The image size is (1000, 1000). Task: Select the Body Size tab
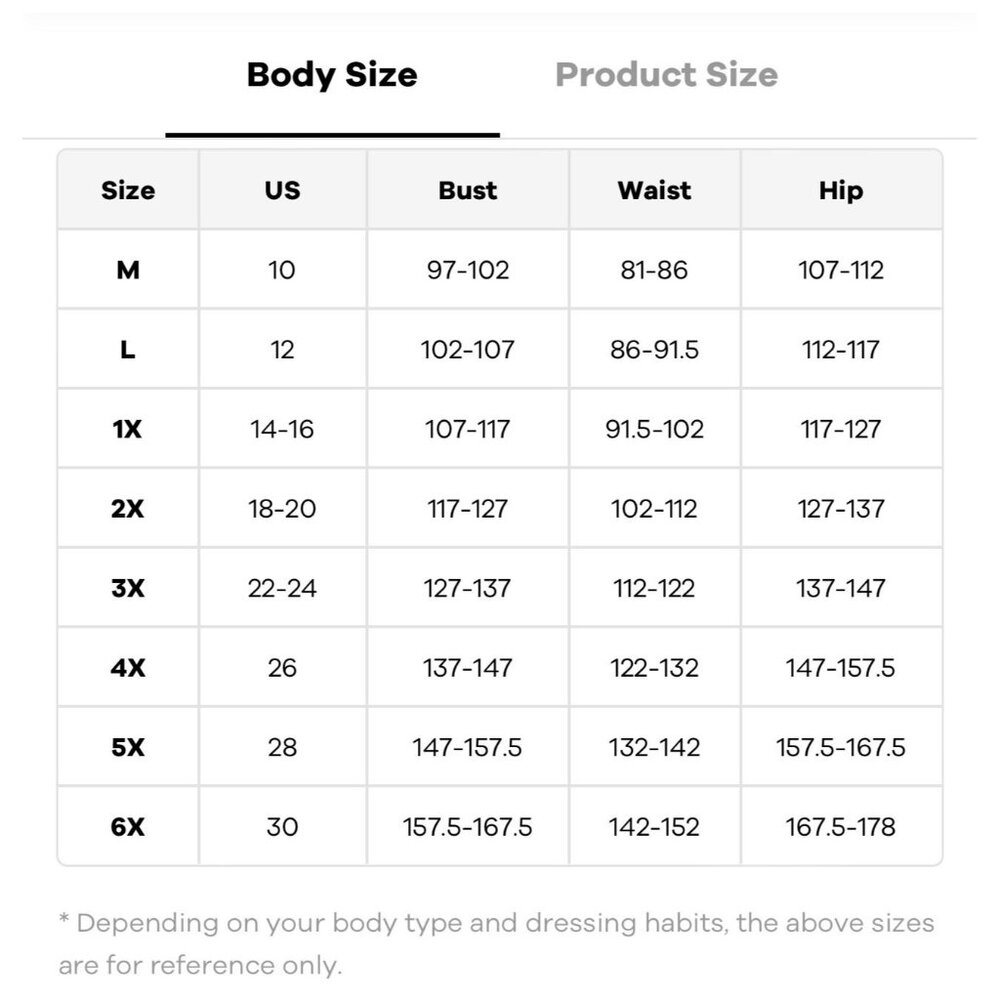coord(332,75)
